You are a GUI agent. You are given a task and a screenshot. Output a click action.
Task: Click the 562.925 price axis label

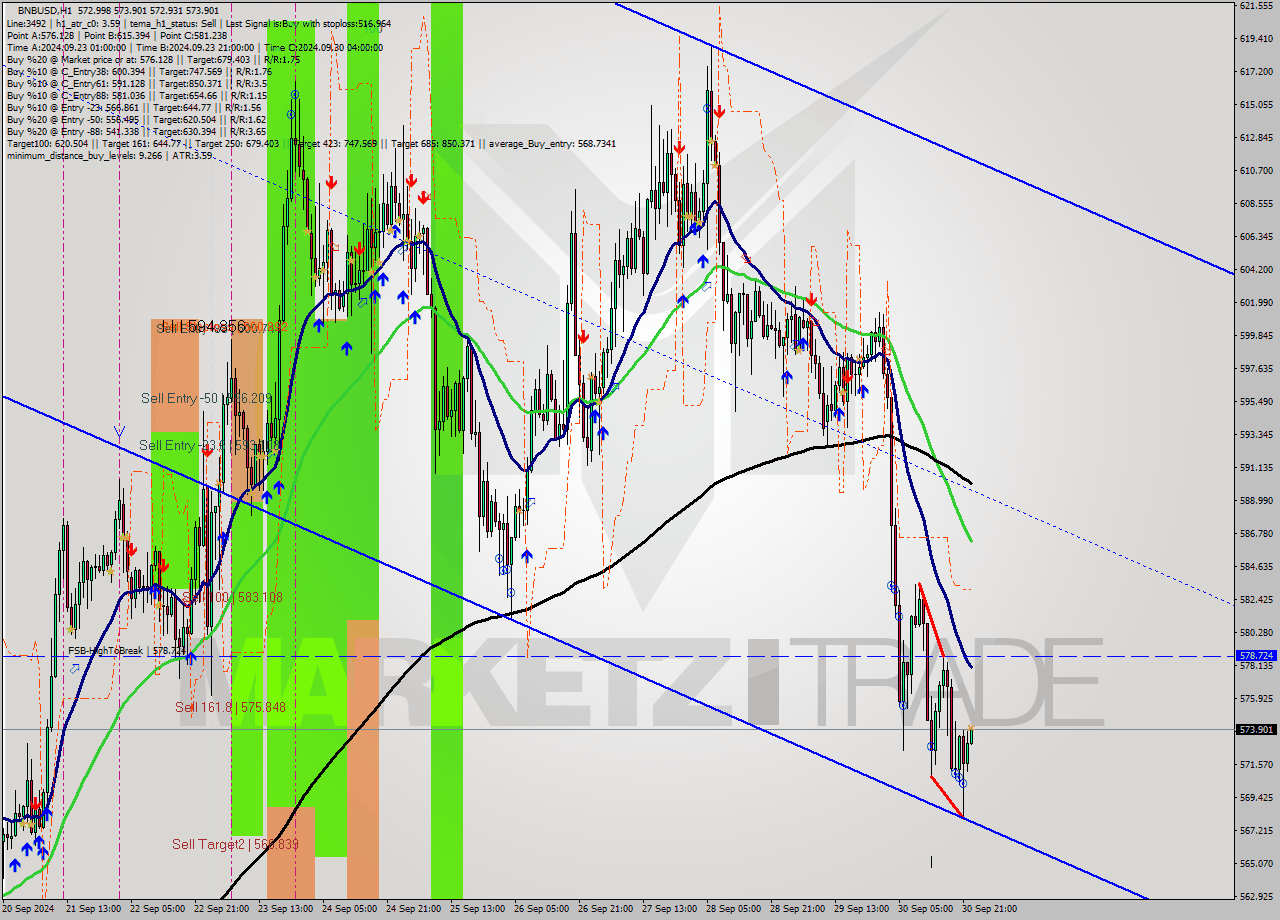[x=1256, y=896]
